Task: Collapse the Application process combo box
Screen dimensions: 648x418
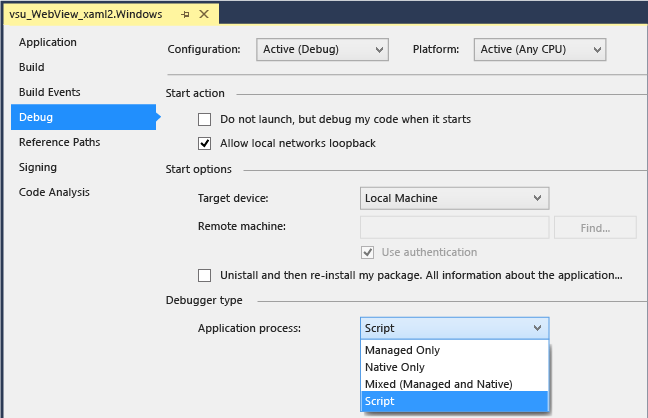Action: (454, 328)
